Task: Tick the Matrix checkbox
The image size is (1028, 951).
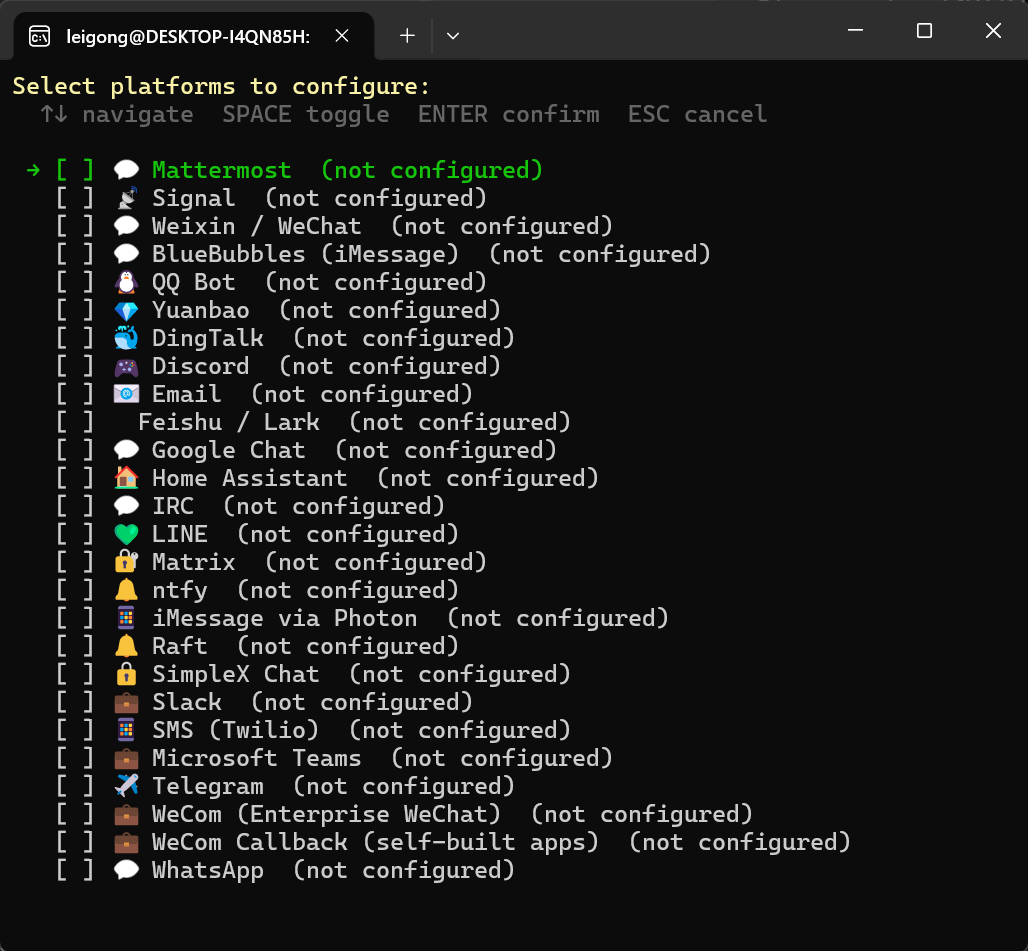Action: (75, 562)
